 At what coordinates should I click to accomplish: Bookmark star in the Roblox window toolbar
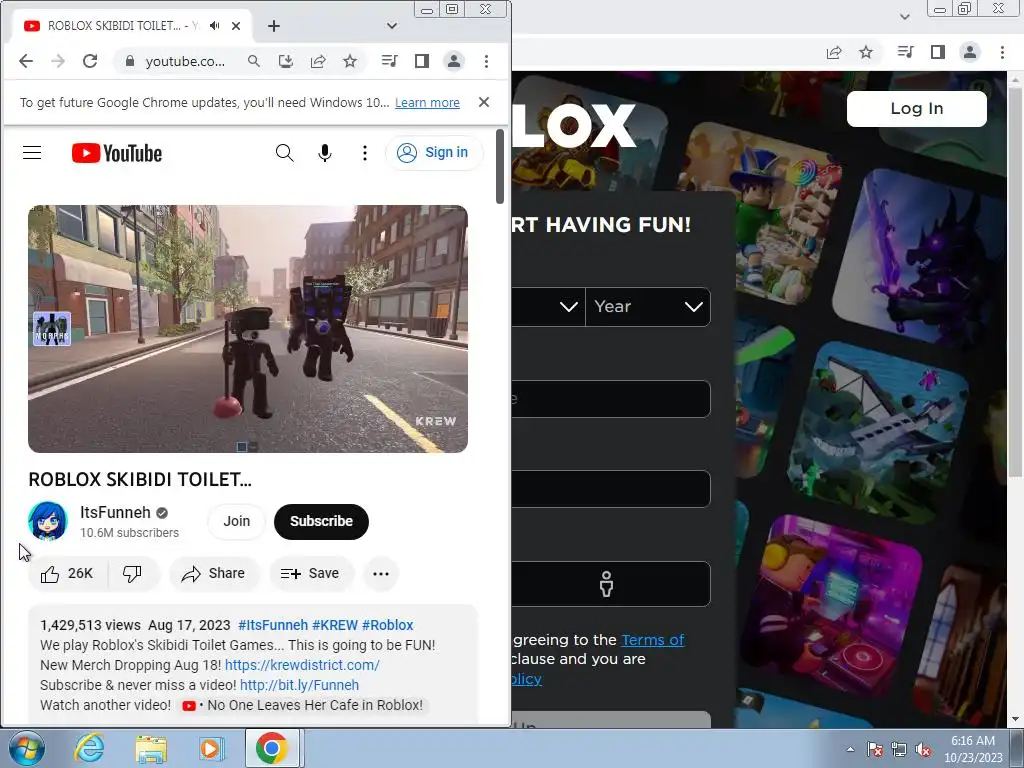[x=866, y=52]
